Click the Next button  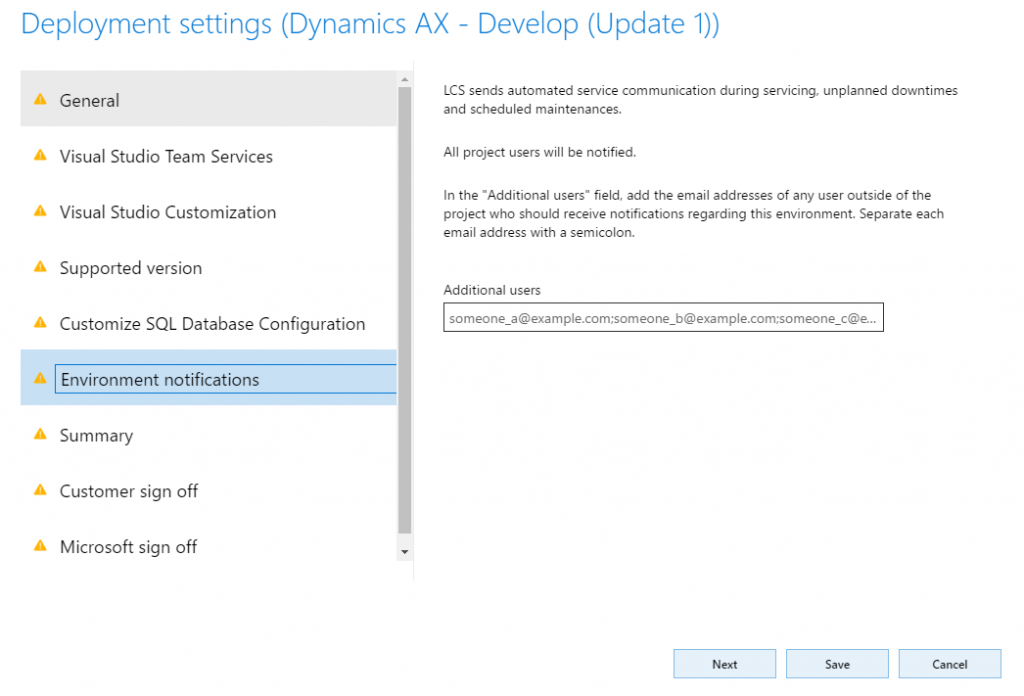[x=725, y=664]
